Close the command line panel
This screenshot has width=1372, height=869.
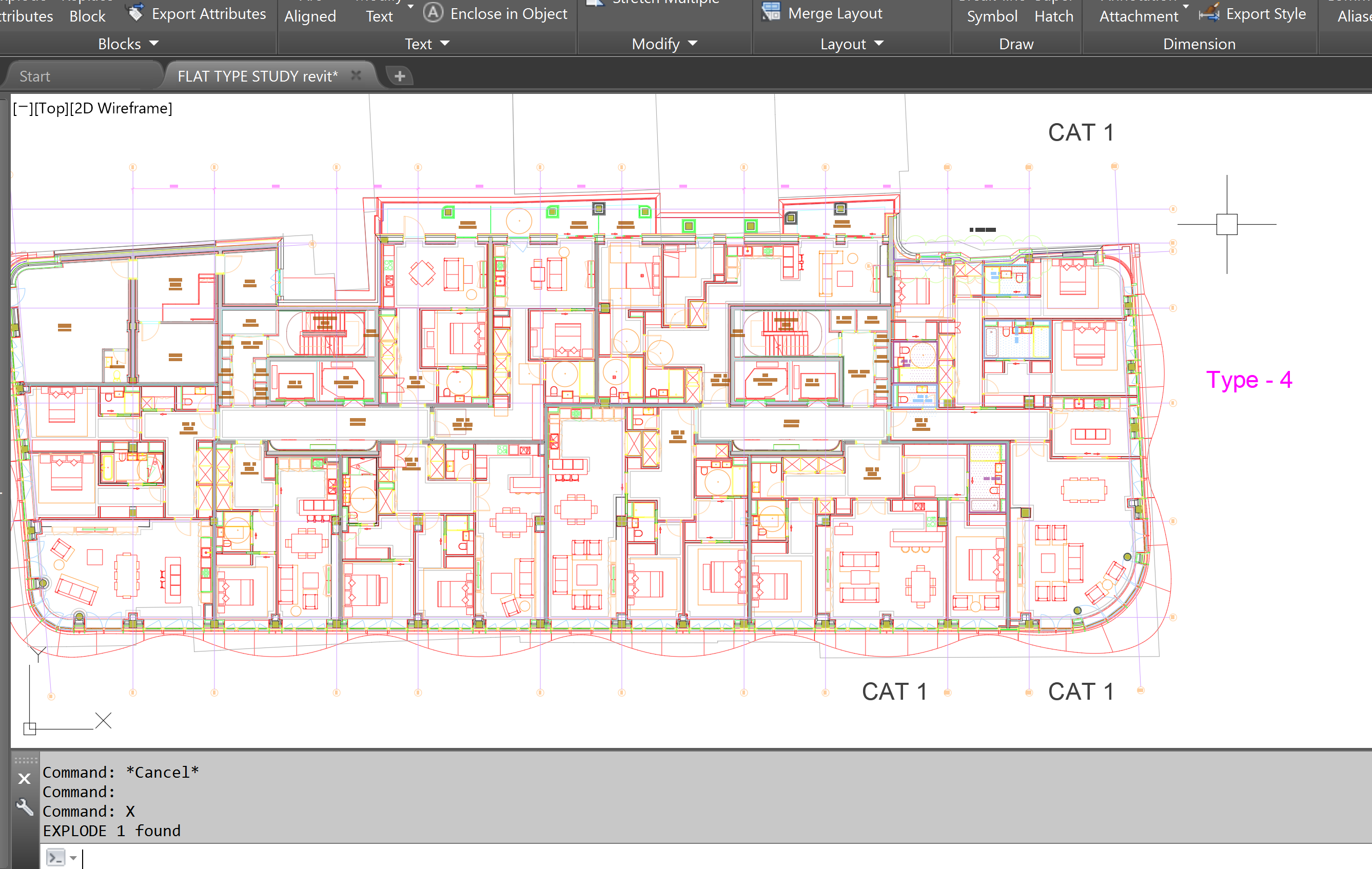pyautogui.click(x=25, y=778)
